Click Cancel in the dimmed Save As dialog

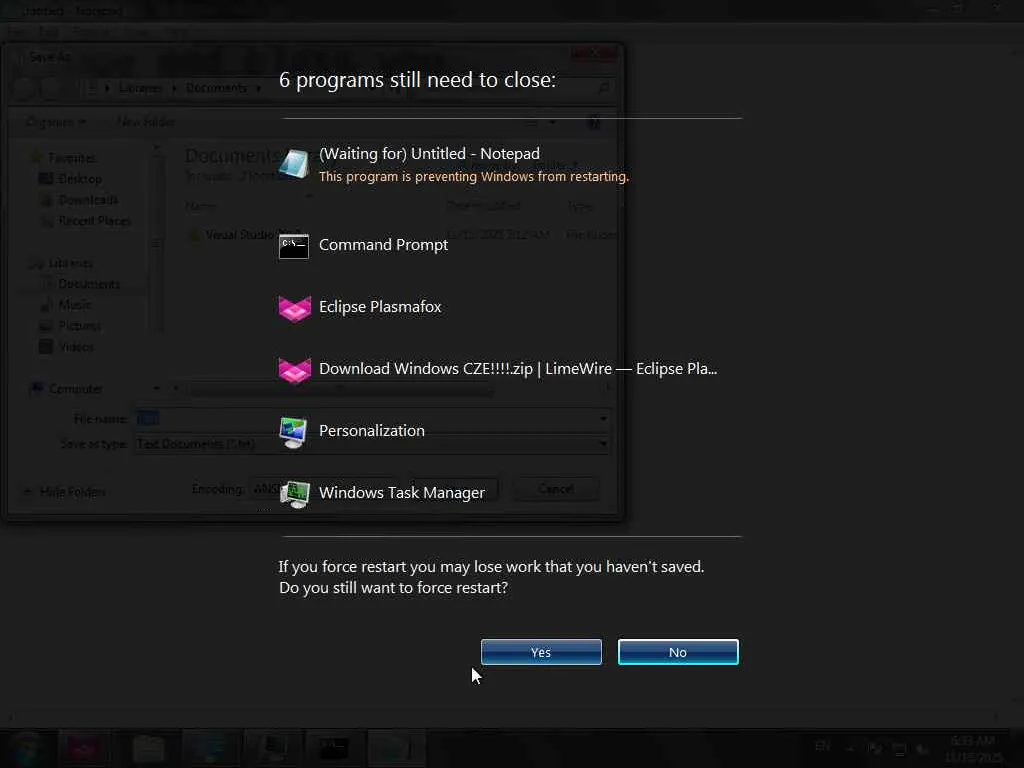click(x=555, y=489)
